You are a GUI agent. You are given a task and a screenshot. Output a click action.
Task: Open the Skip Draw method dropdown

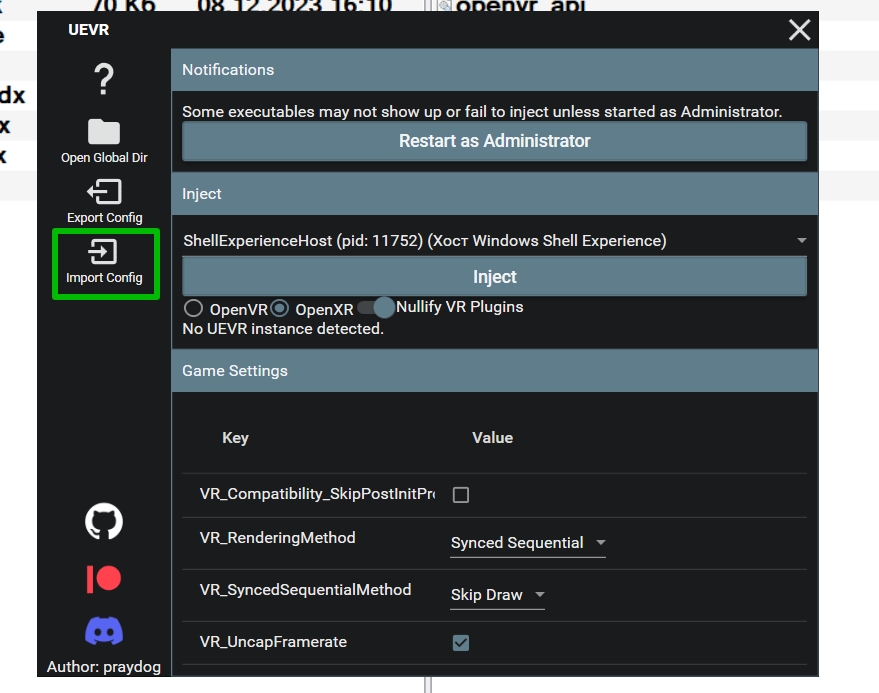tap(497, 595)
